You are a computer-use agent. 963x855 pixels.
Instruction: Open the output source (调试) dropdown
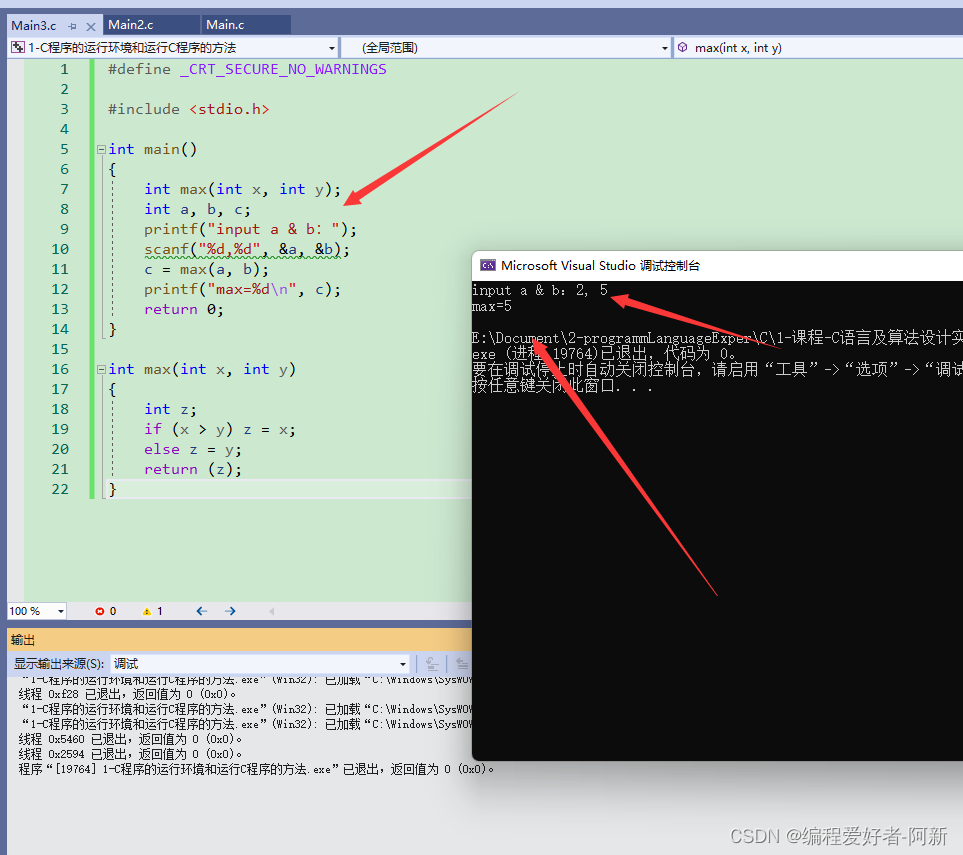tap(403, 664)
